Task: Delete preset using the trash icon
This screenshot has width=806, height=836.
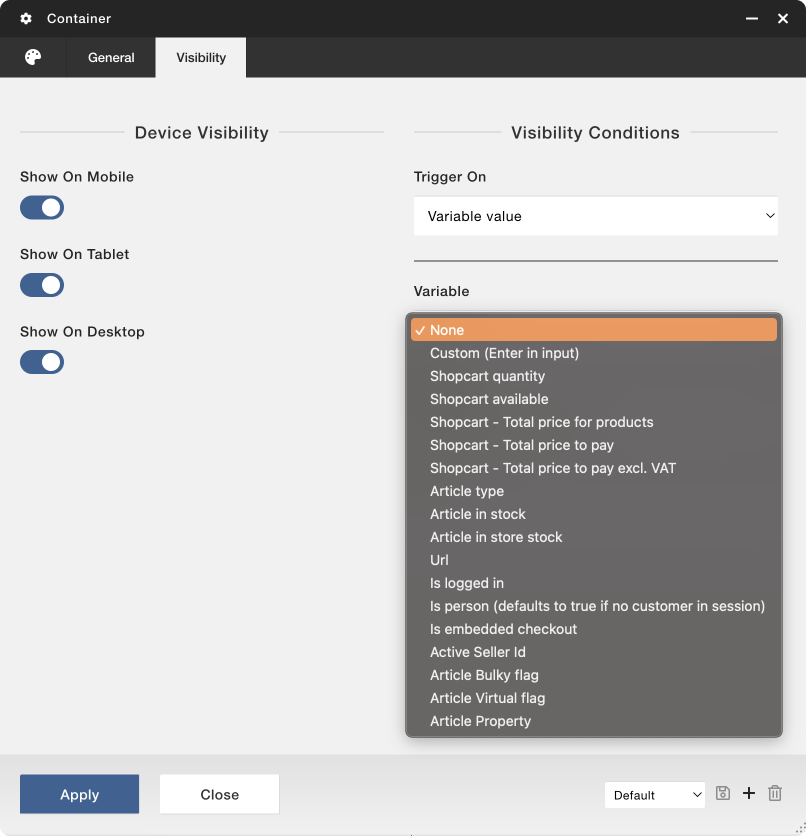Action: (x=775, y=794)
